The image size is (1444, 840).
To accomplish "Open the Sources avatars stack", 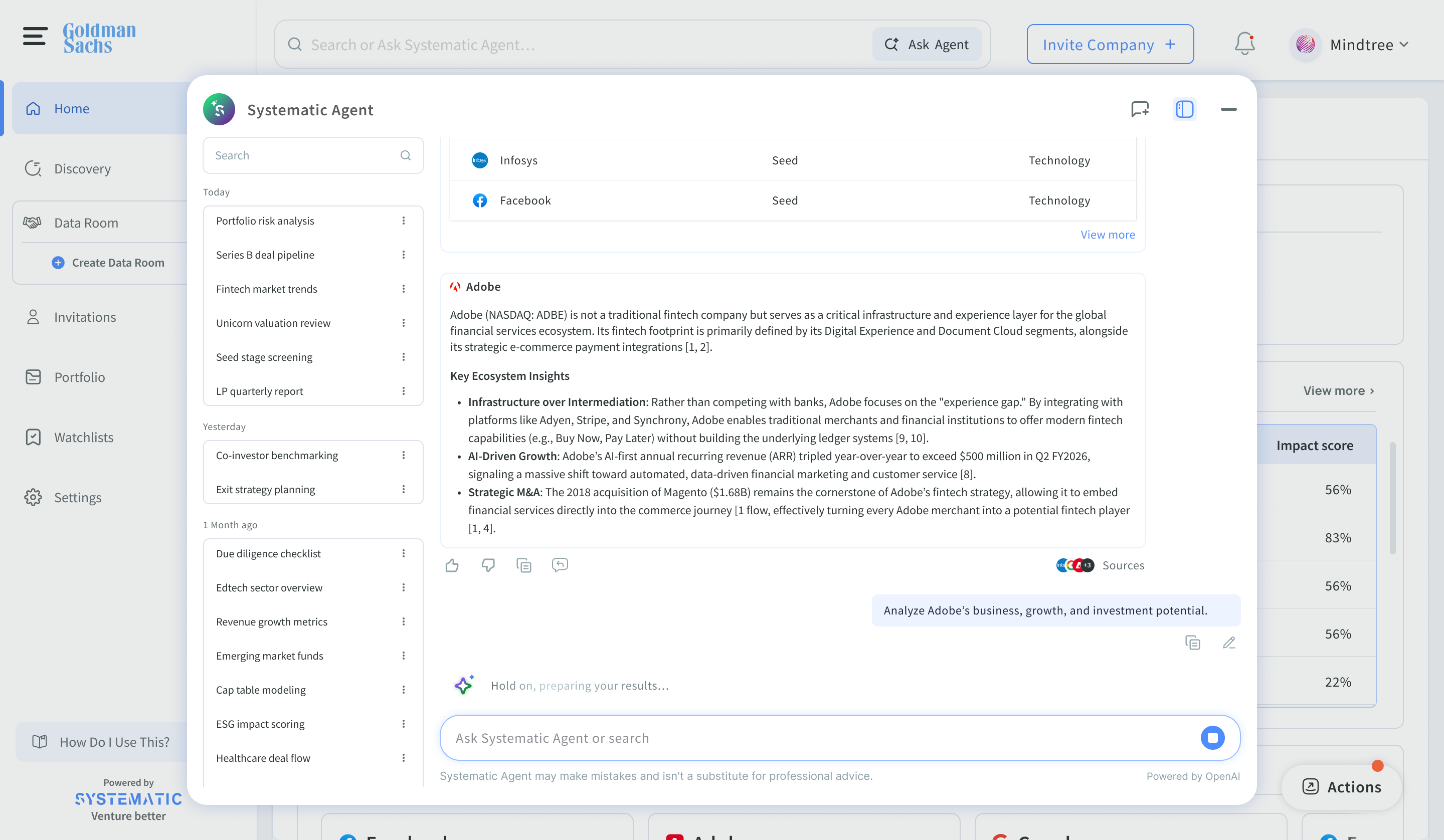I will coord(1075,565).
